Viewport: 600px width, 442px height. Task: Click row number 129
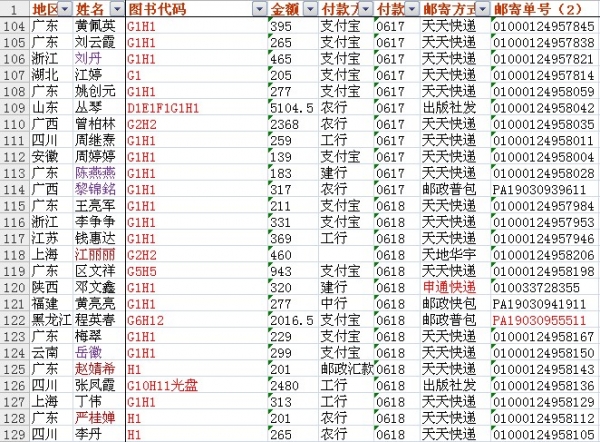[x=14, y=434]
